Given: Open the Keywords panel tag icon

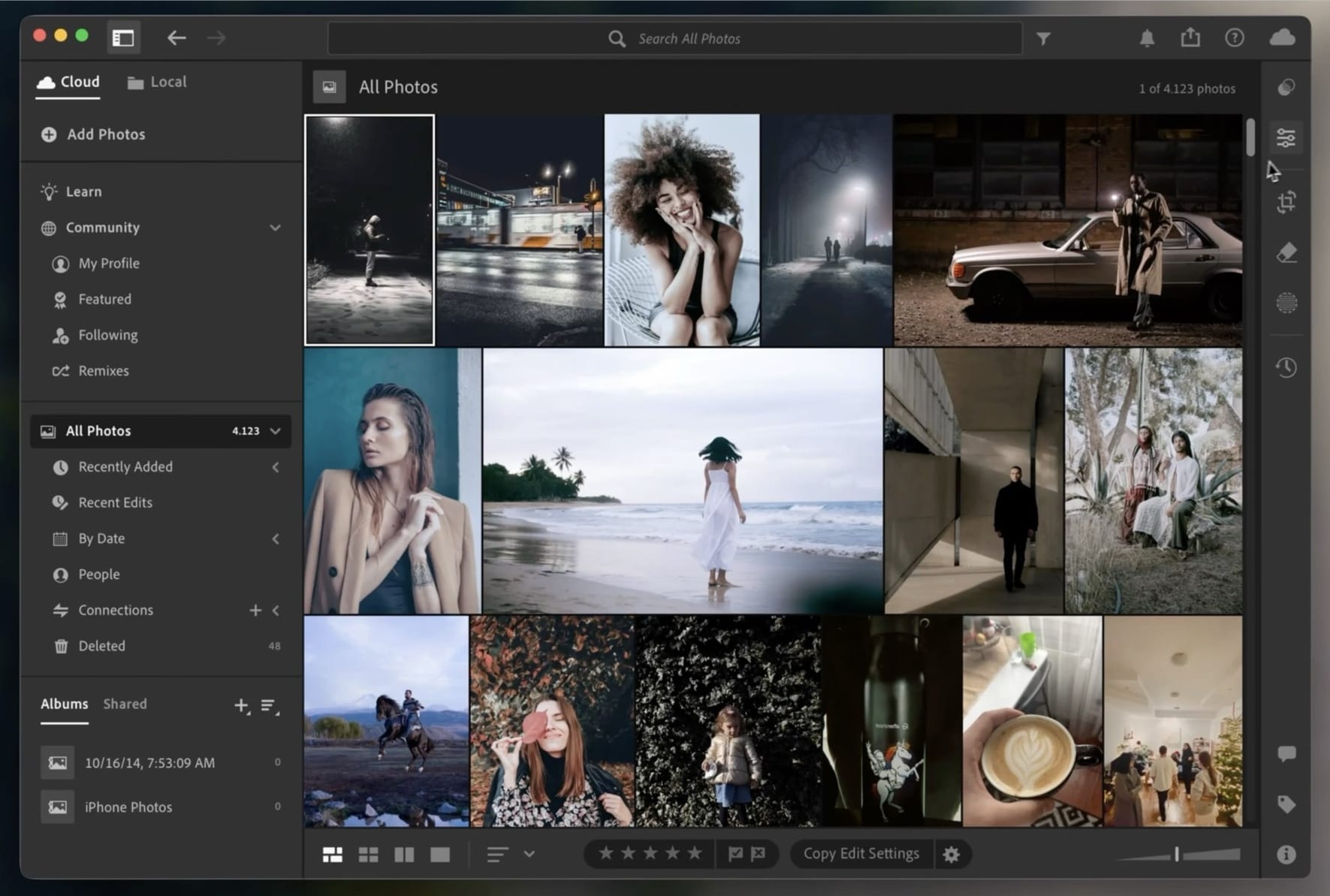Looking at the screenshot, I should [x=1286, y=804].
